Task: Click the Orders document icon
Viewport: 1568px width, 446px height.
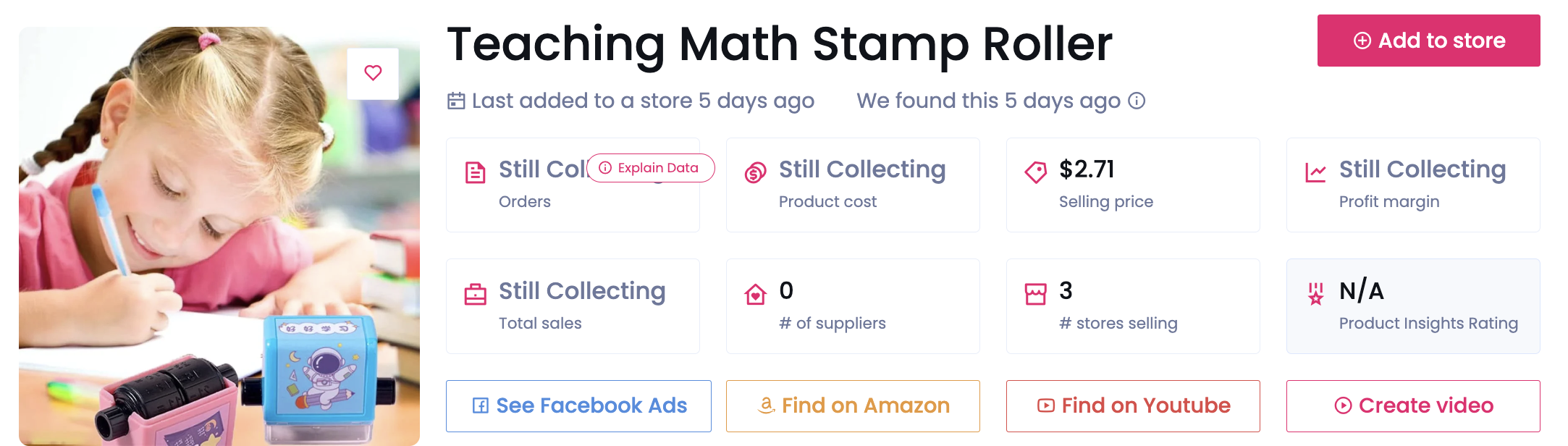Action: 475,173
